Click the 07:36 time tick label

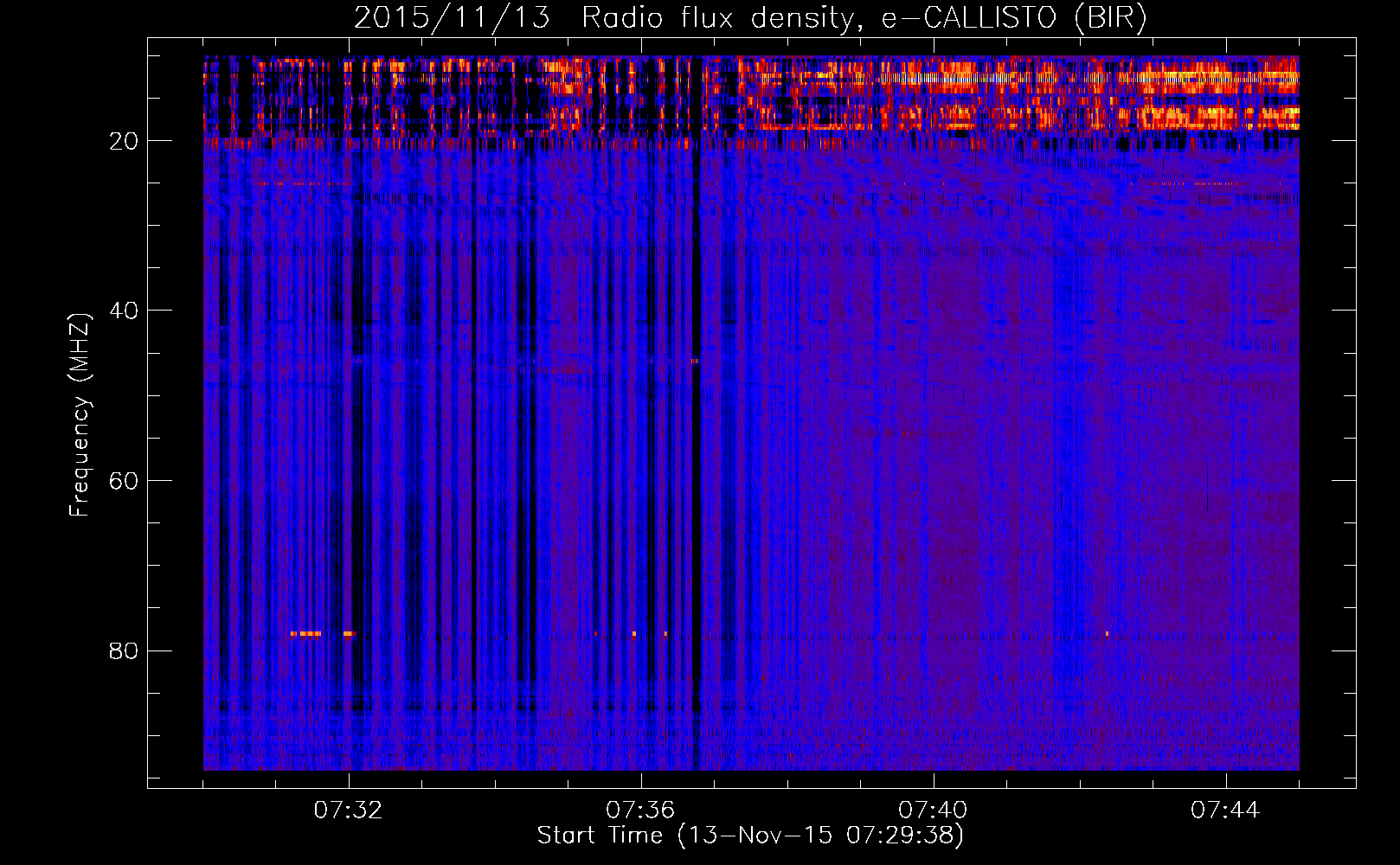pyautogui.click(x=640, y=811)
